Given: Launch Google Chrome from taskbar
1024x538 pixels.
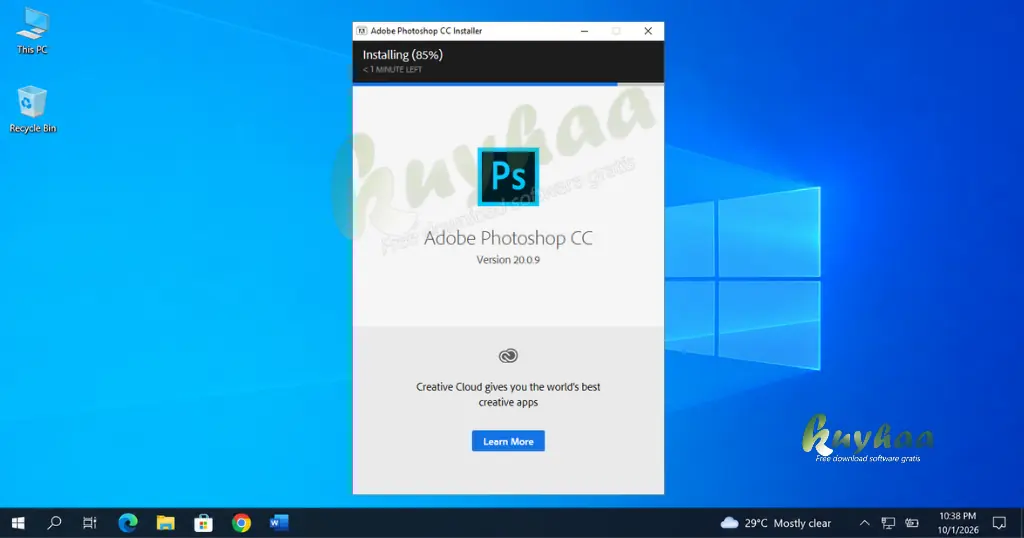Looking at the screenshot, I should [x=241, y=523].
